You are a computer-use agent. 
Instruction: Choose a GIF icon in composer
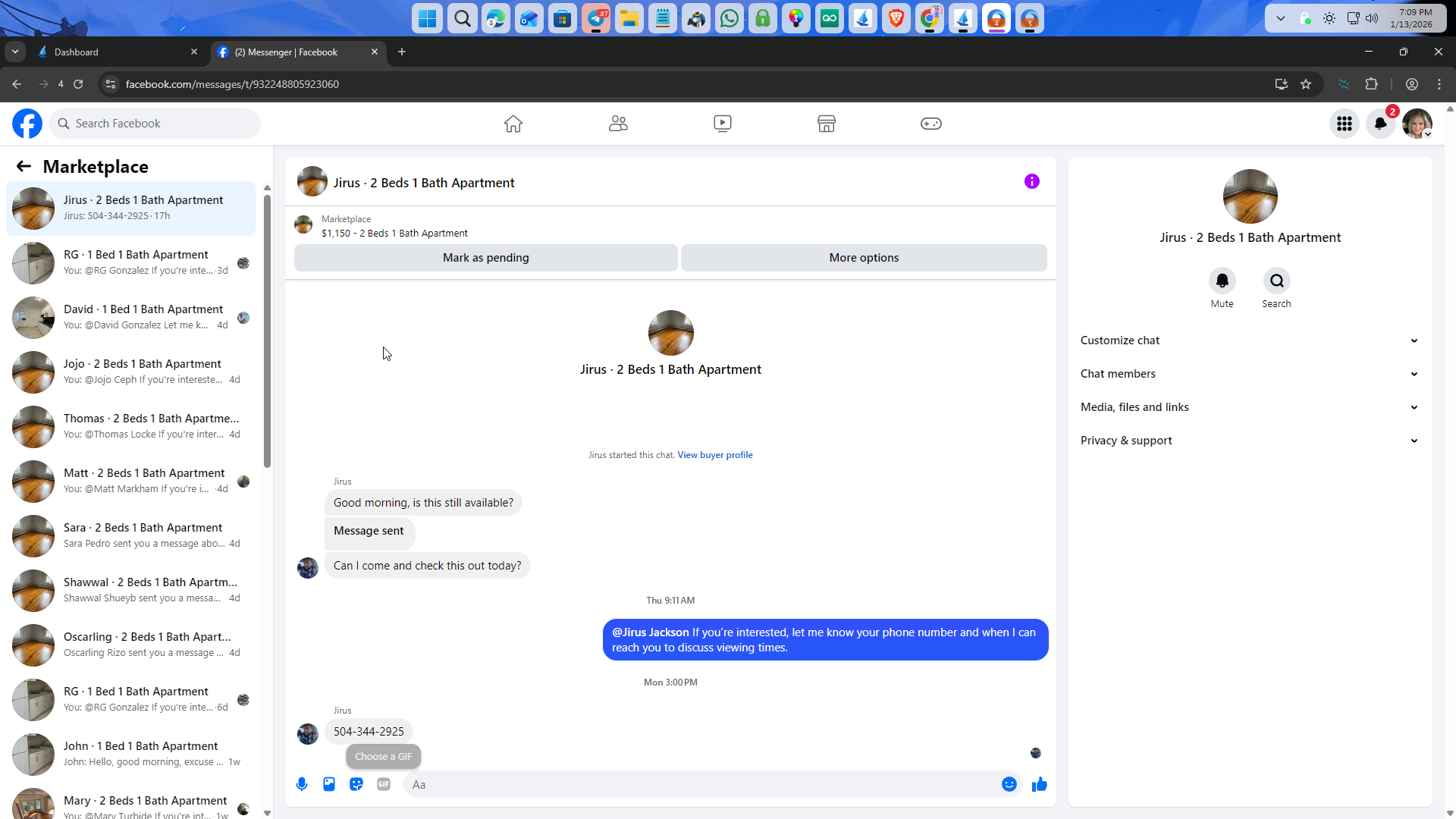coord(384,784)
